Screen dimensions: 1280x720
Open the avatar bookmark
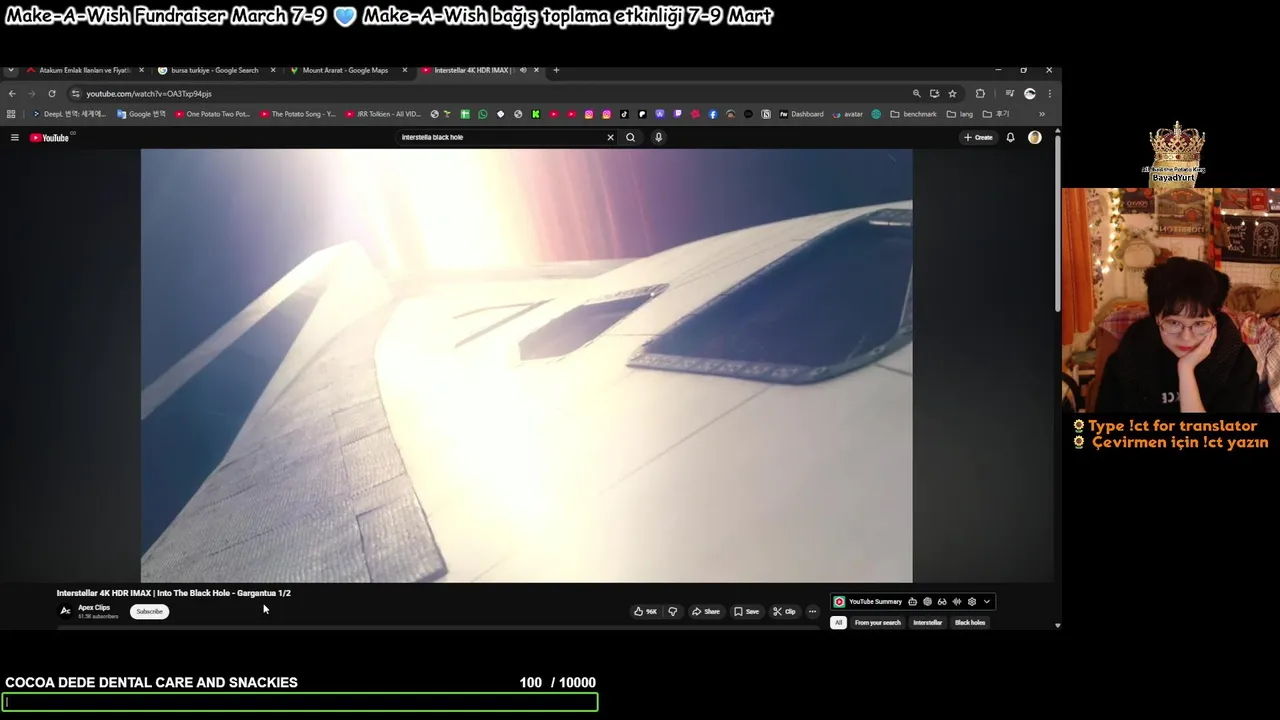[x=847, y=114]
